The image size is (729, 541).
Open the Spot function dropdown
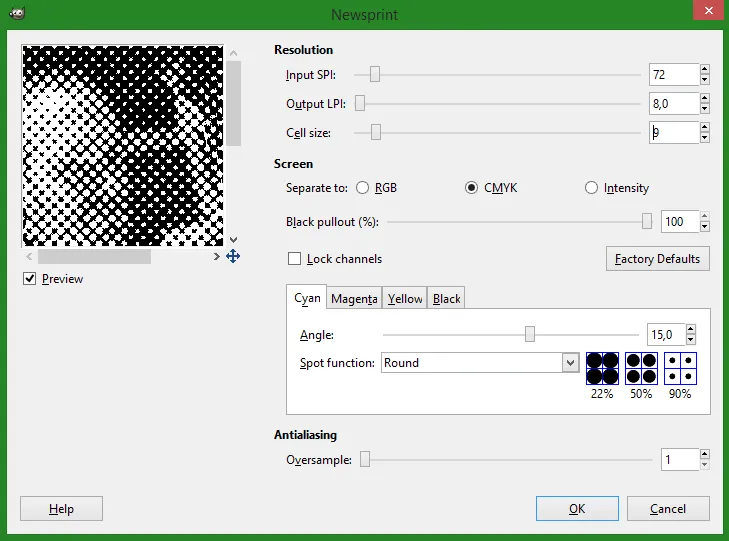click(x=570, y=363)
